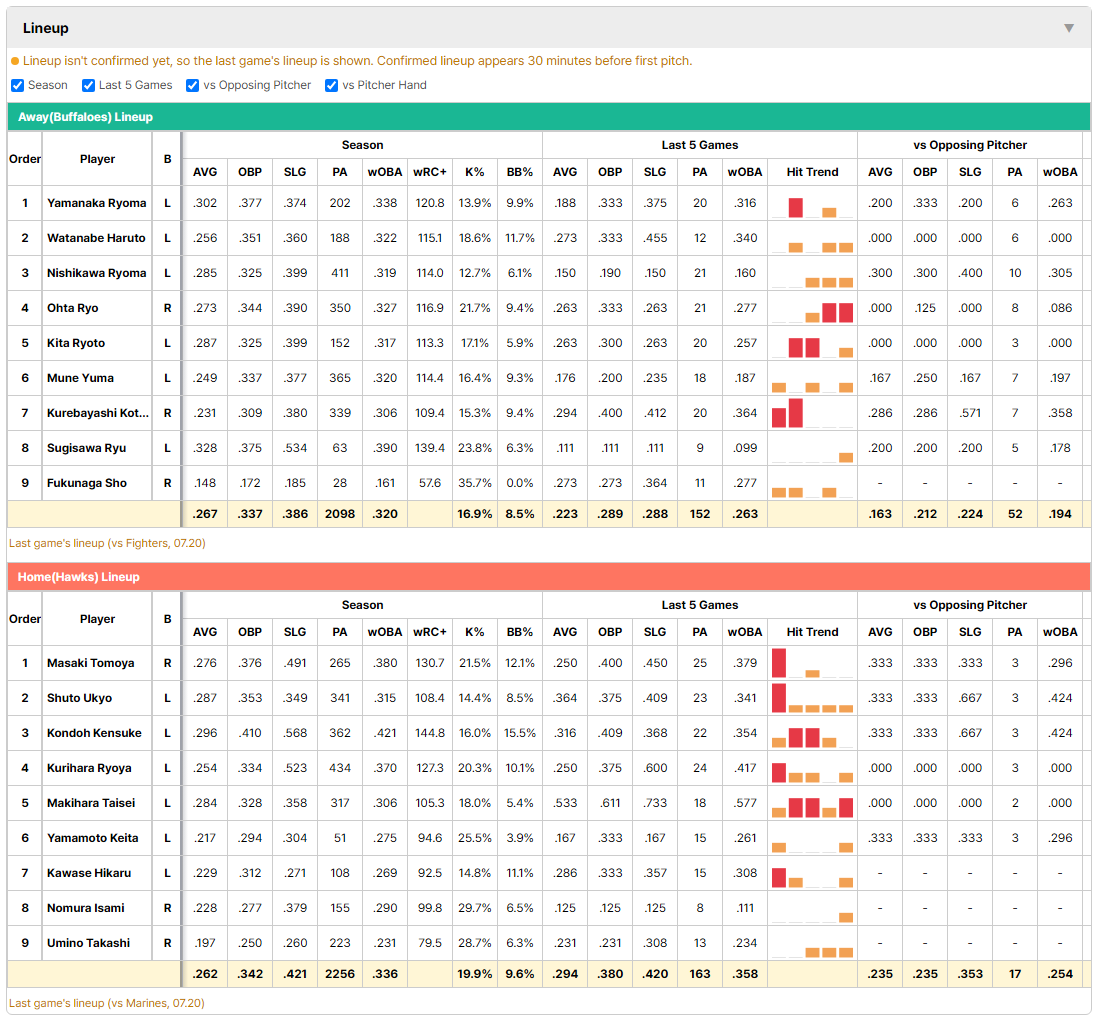View Ohta Ryo's hit trend bars

[812, 309]
